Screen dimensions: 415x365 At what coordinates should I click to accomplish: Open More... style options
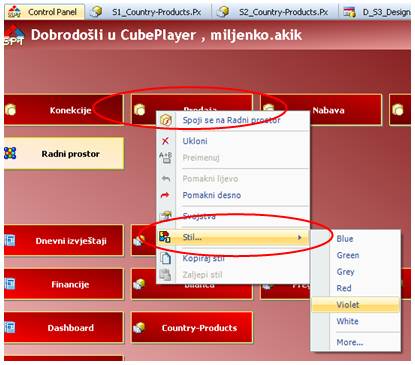(x=356, y=342)
